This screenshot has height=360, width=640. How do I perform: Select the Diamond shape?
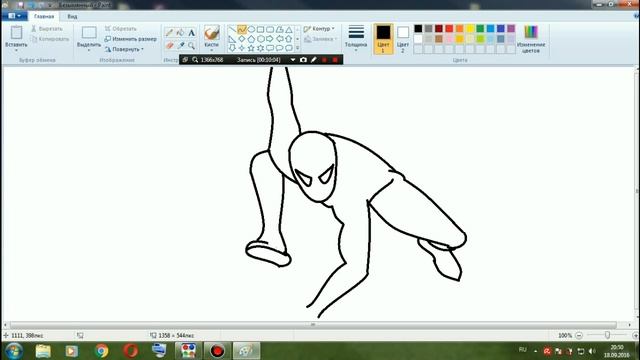point(242,39)
